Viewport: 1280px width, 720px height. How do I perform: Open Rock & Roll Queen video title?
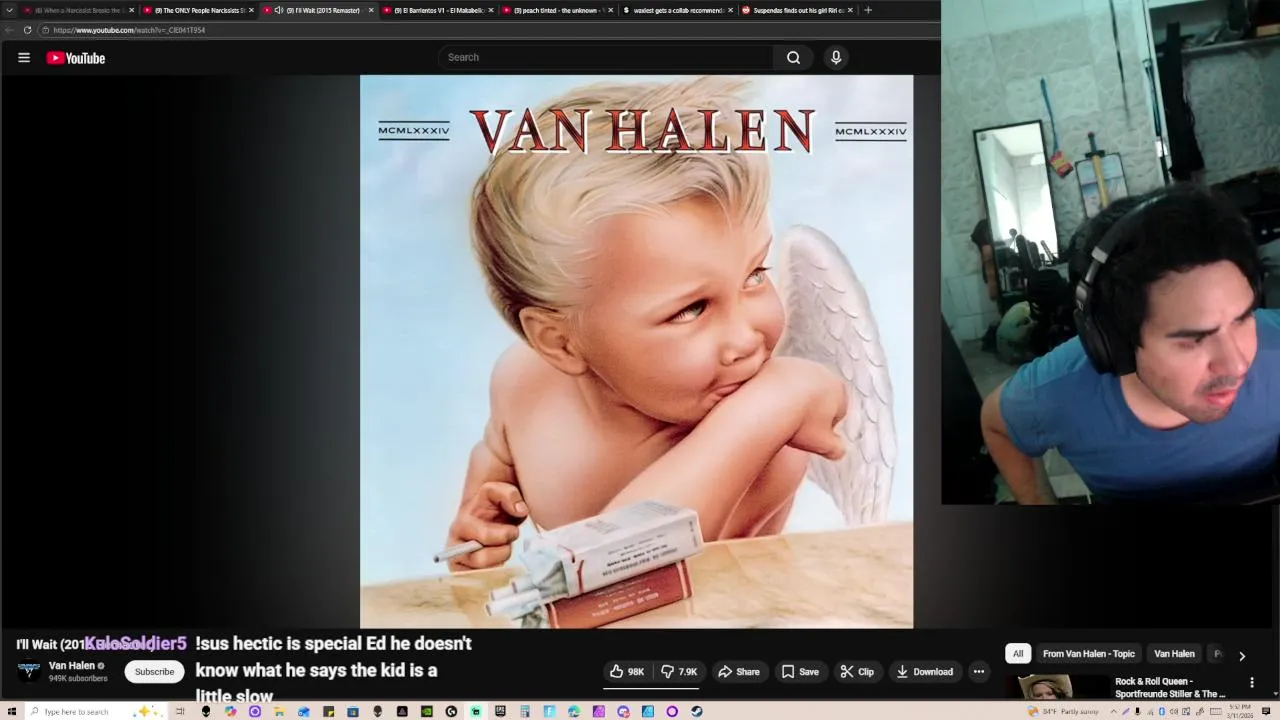[1170, 688]
